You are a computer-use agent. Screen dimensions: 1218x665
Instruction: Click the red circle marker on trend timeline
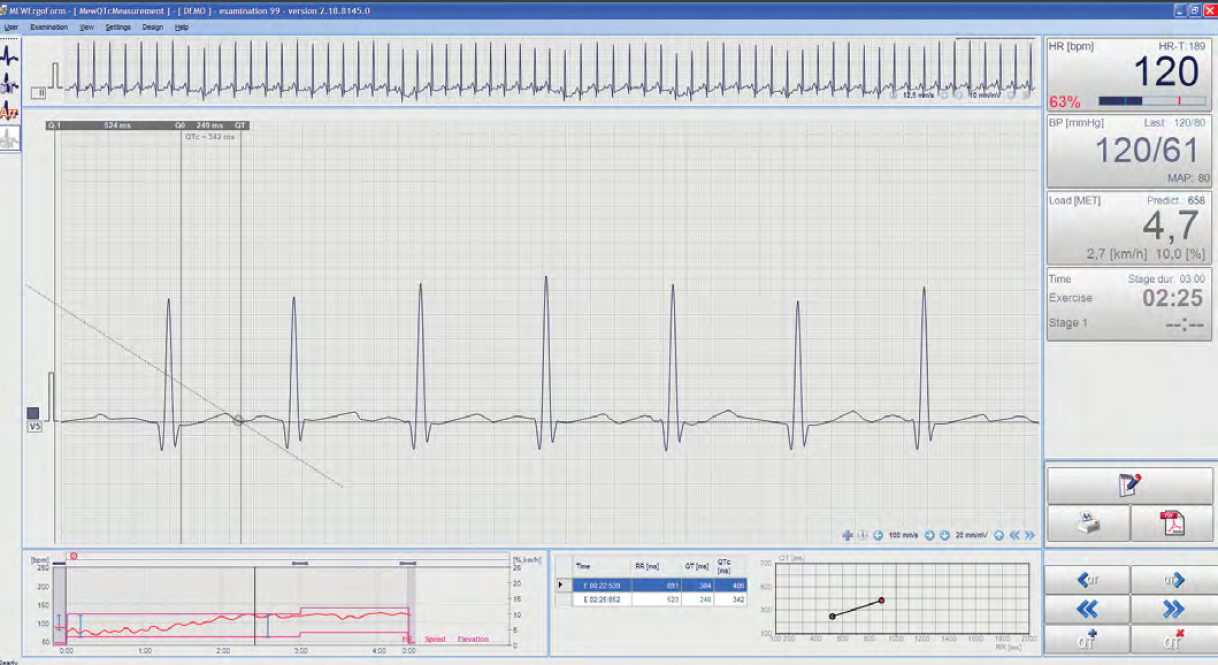click(x=73, y=556)
